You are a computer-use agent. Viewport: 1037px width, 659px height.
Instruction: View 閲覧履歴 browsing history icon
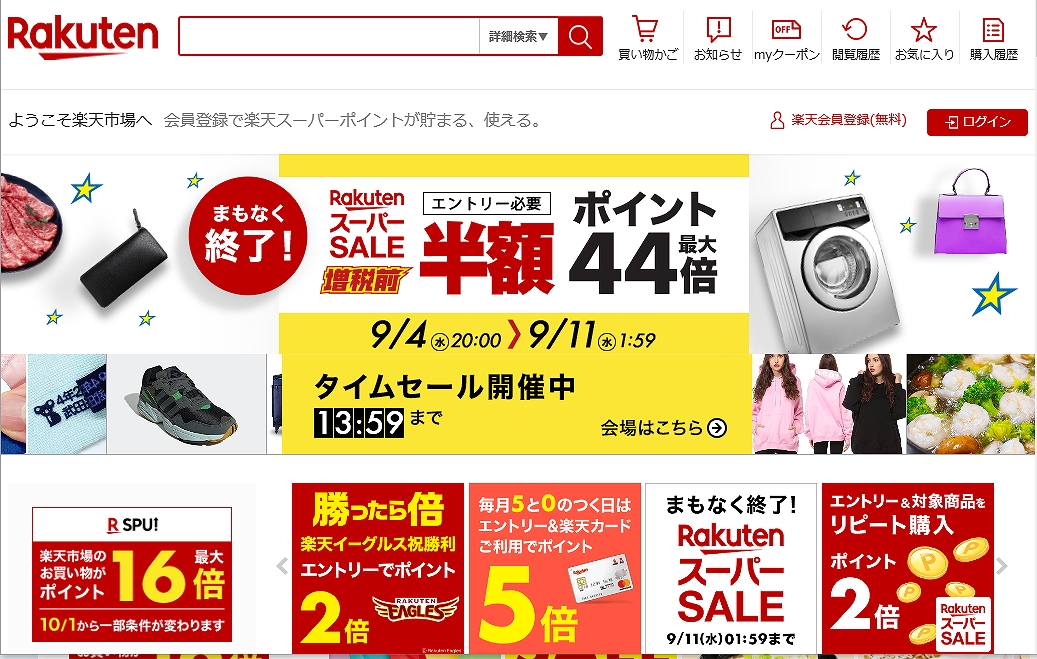tap(855, 38)
